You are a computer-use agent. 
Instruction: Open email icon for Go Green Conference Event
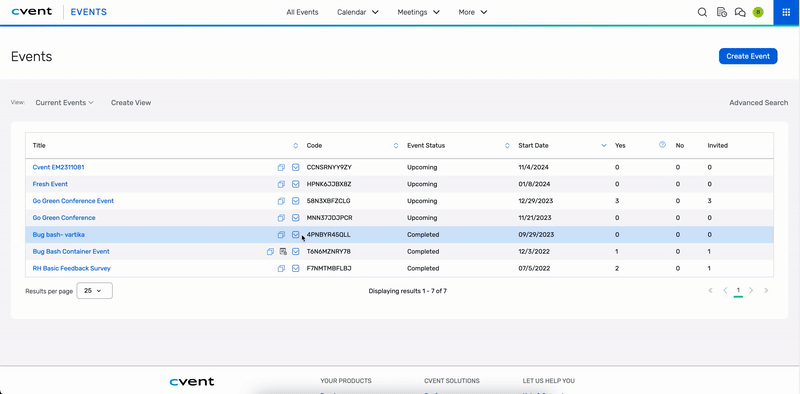coord(295,201)
